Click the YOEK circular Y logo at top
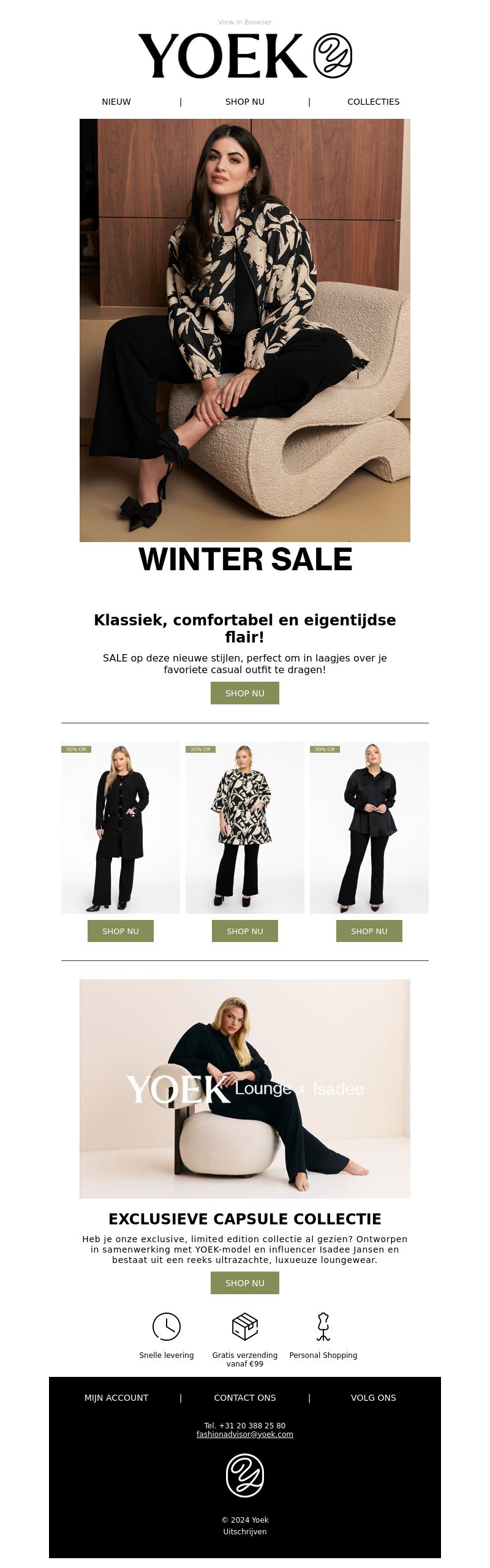The width and height of the screenshot is (490, 1568). pyautogui.click(x=333, y=56)
